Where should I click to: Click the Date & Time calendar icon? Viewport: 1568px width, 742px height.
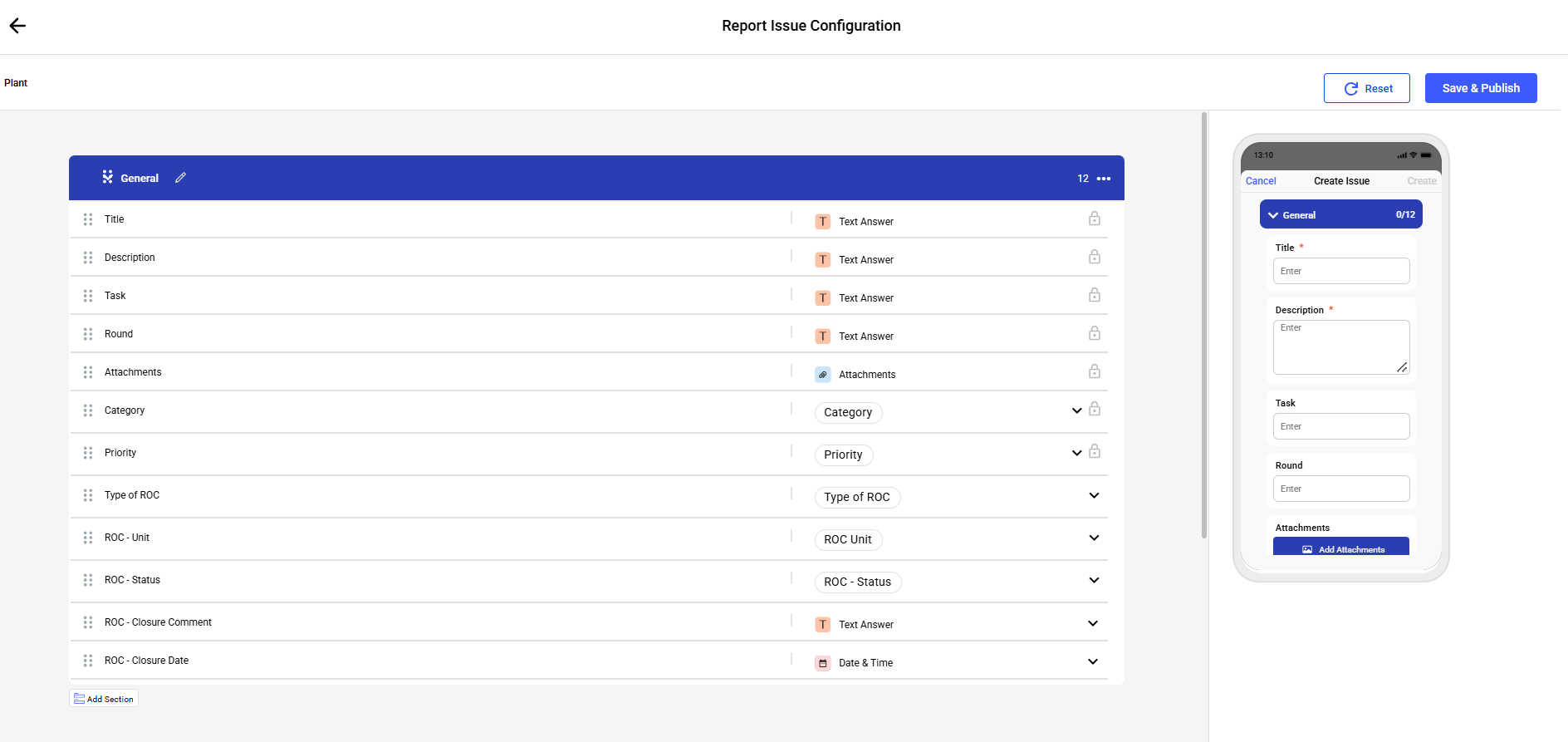(823, 663)
